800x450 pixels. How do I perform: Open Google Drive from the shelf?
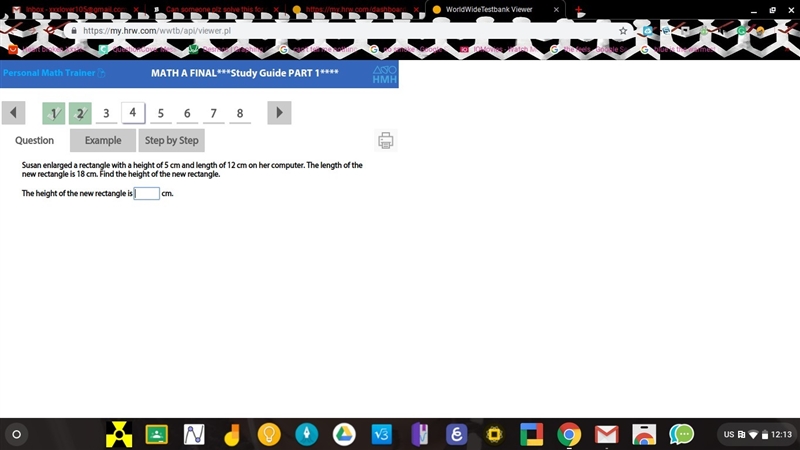pyautogui.click(x=344, y=435)
